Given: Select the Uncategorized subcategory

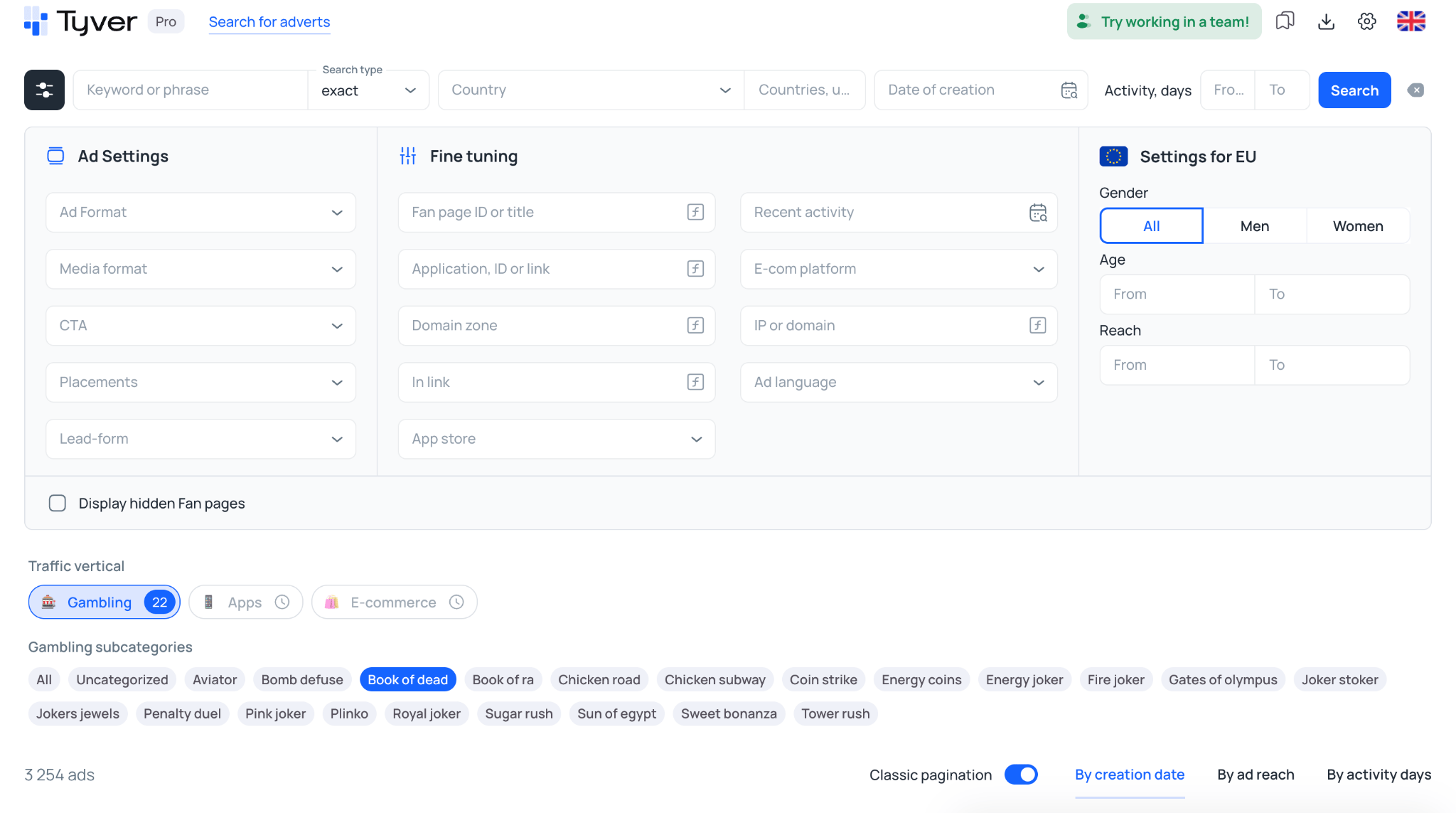Looking at the screenshot, I should [122, 679].
